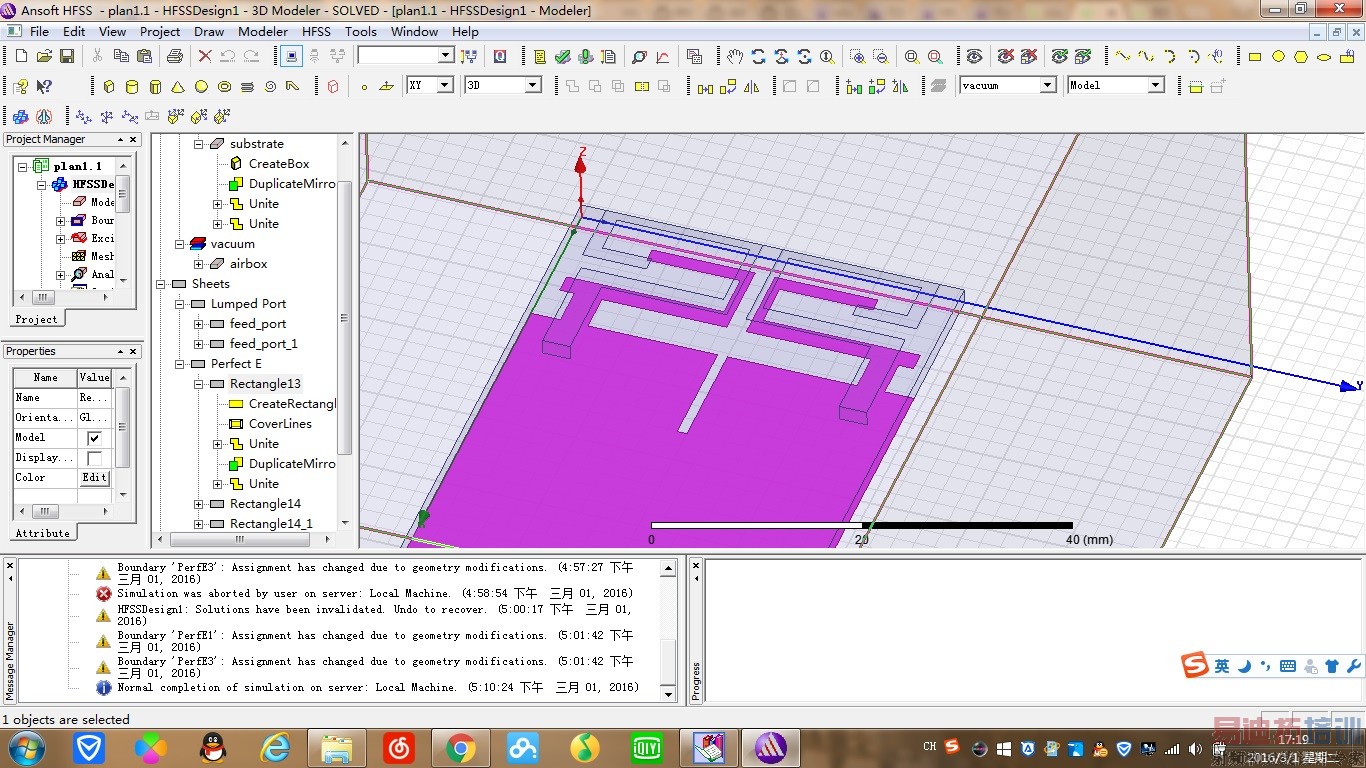Click the red Delete X icon
1366x768 pixels.
point(205,57)
